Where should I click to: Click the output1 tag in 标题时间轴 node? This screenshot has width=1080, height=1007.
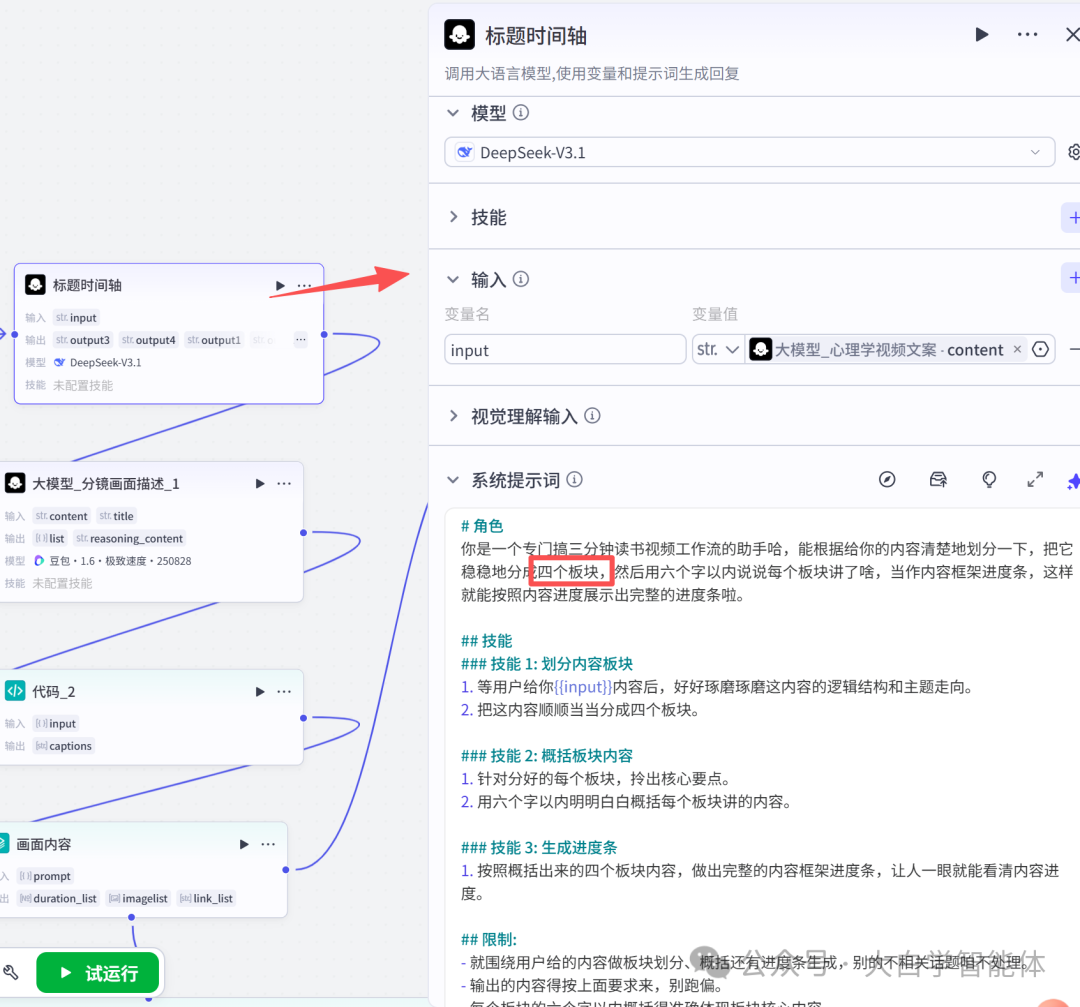point(214,340)
